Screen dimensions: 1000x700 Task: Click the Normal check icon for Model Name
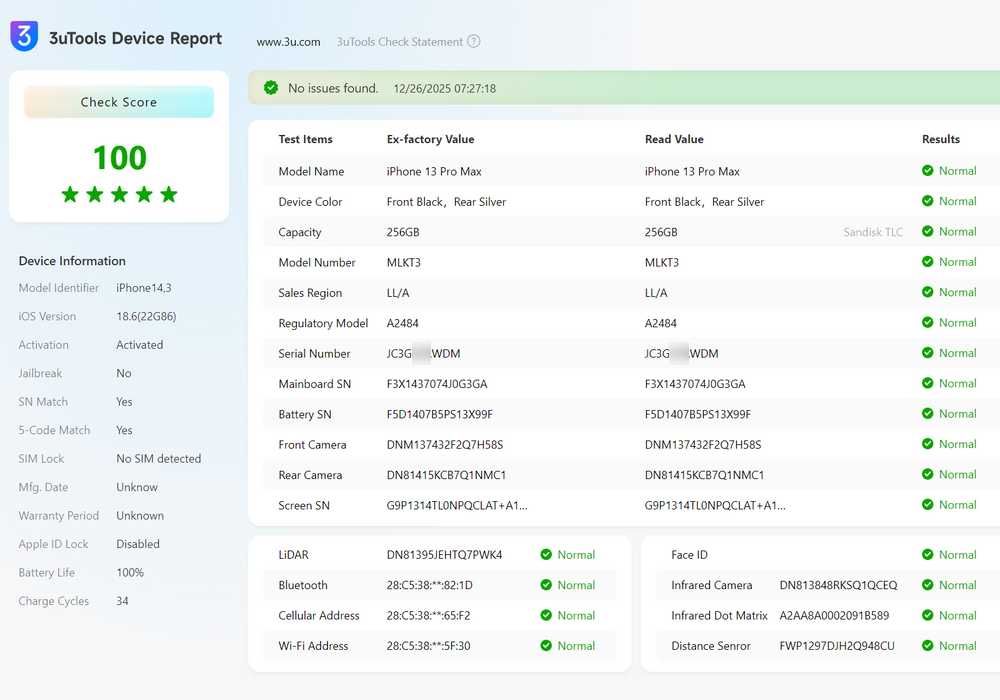[928, 171]
